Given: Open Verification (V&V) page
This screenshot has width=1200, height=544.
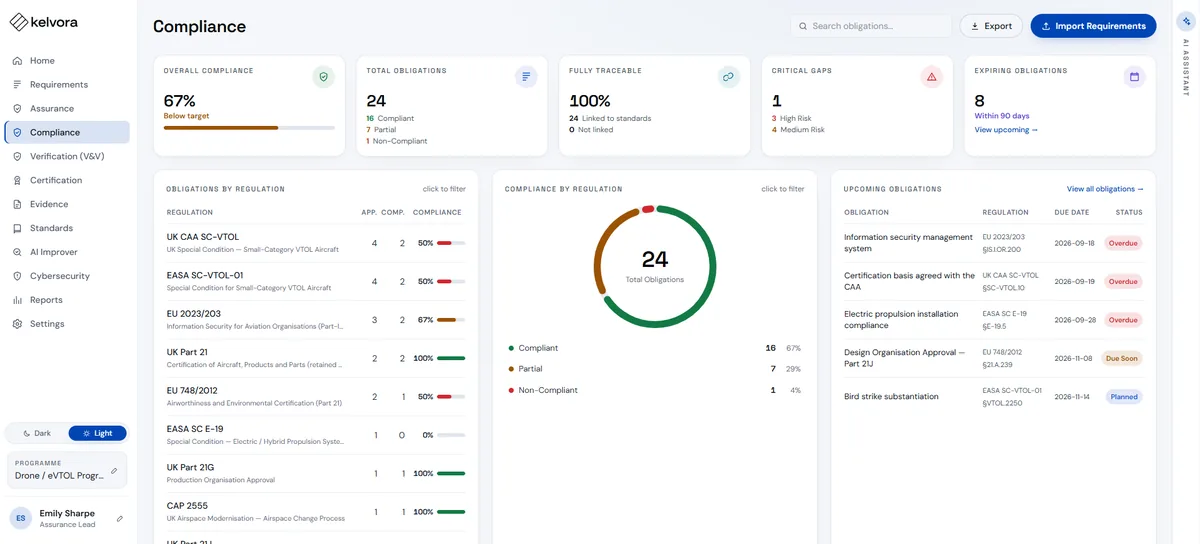Looking at the screenshot, I should tap(67, 157).
